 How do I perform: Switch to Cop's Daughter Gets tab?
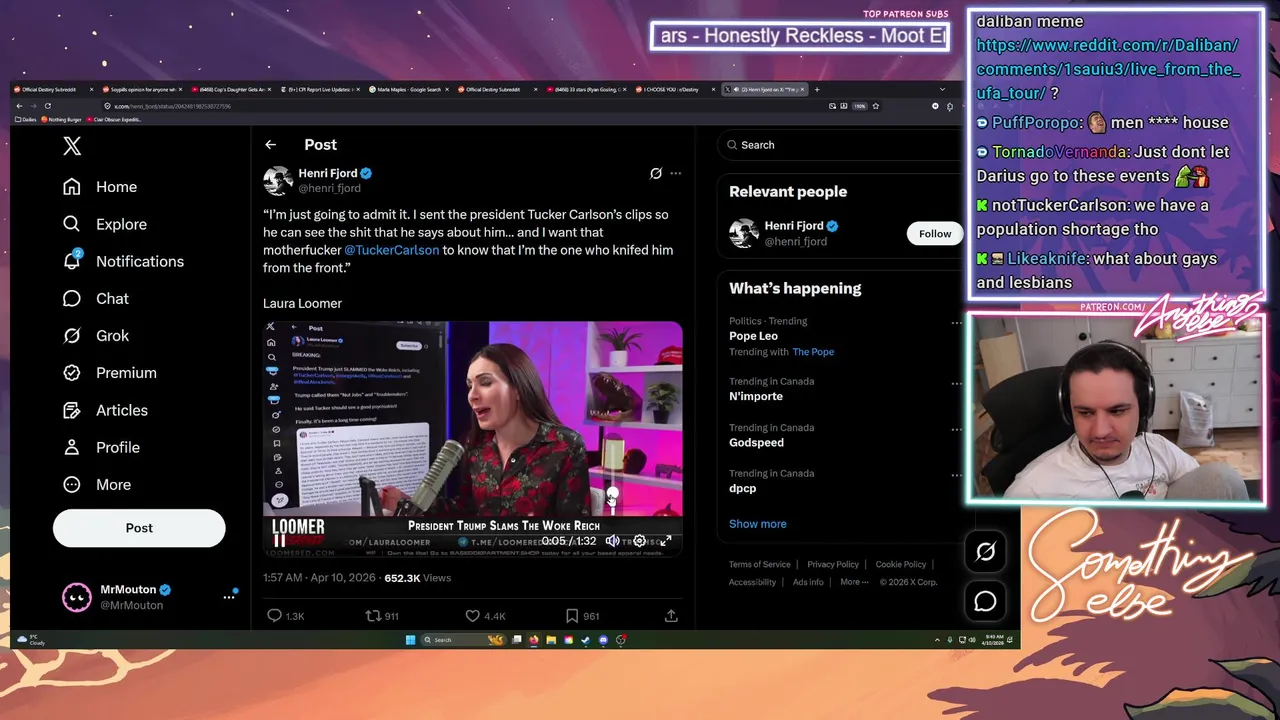pos(232,89)
